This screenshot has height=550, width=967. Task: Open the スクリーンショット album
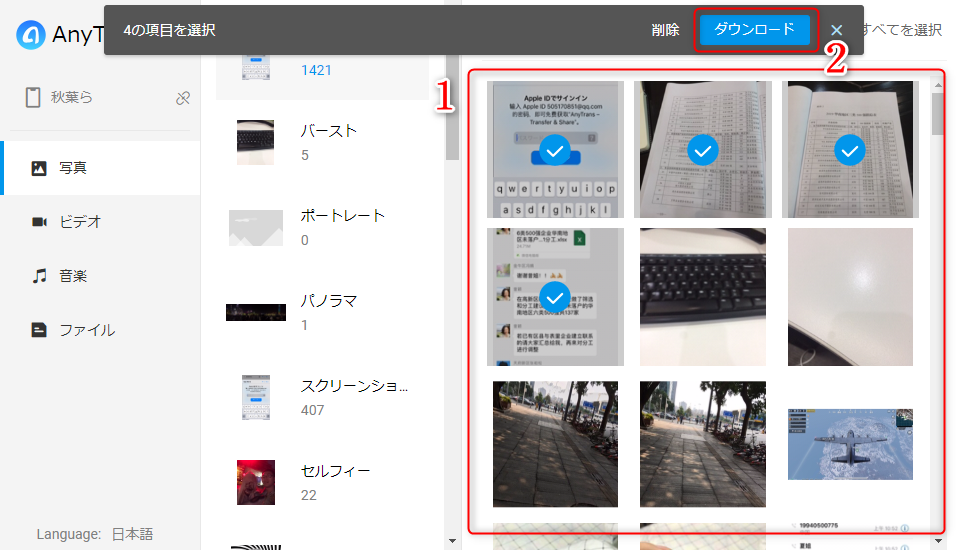322,398
